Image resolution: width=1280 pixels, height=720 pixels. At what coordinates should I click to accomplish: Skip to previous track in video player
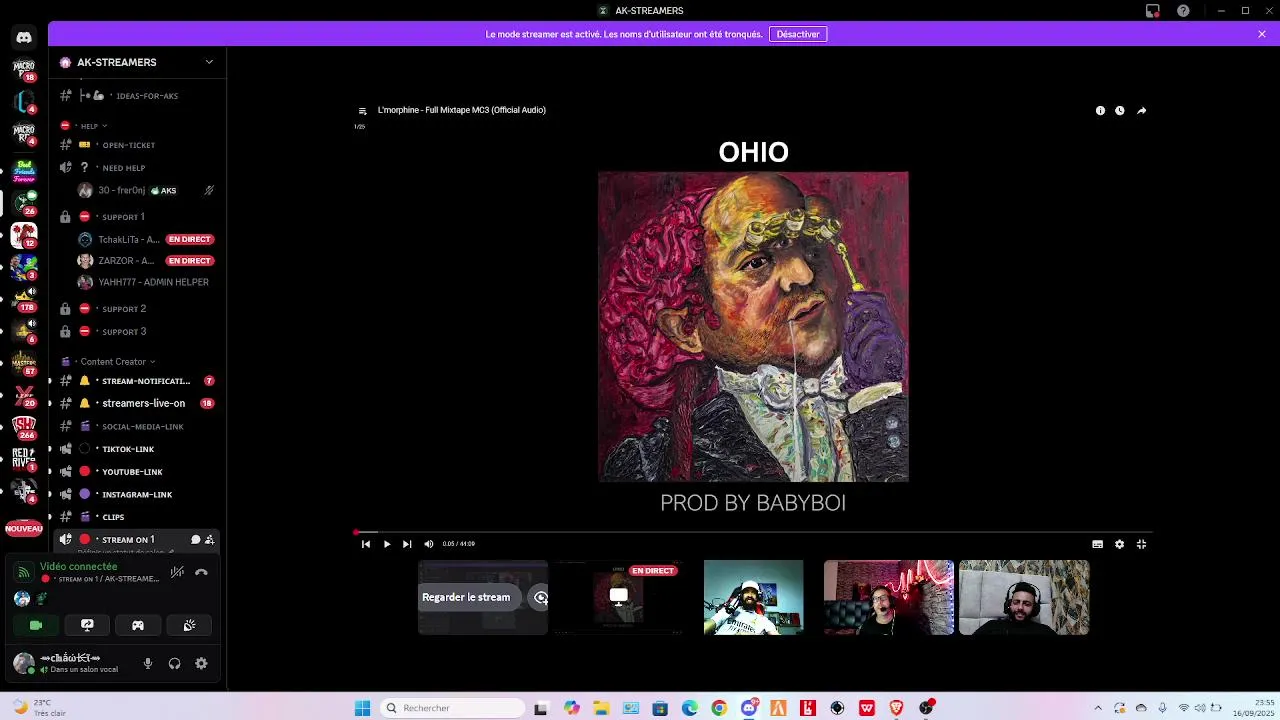pyautogui.click(x=366, y=544)
